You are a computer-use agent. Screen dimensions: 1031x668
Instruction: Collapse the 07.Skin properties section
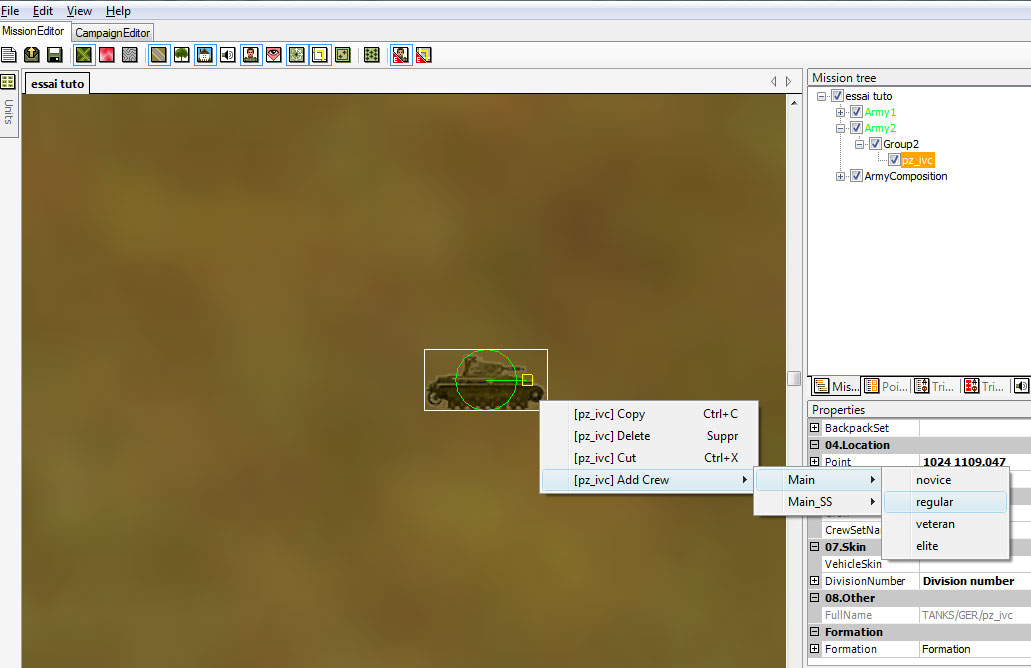(815, 547)
